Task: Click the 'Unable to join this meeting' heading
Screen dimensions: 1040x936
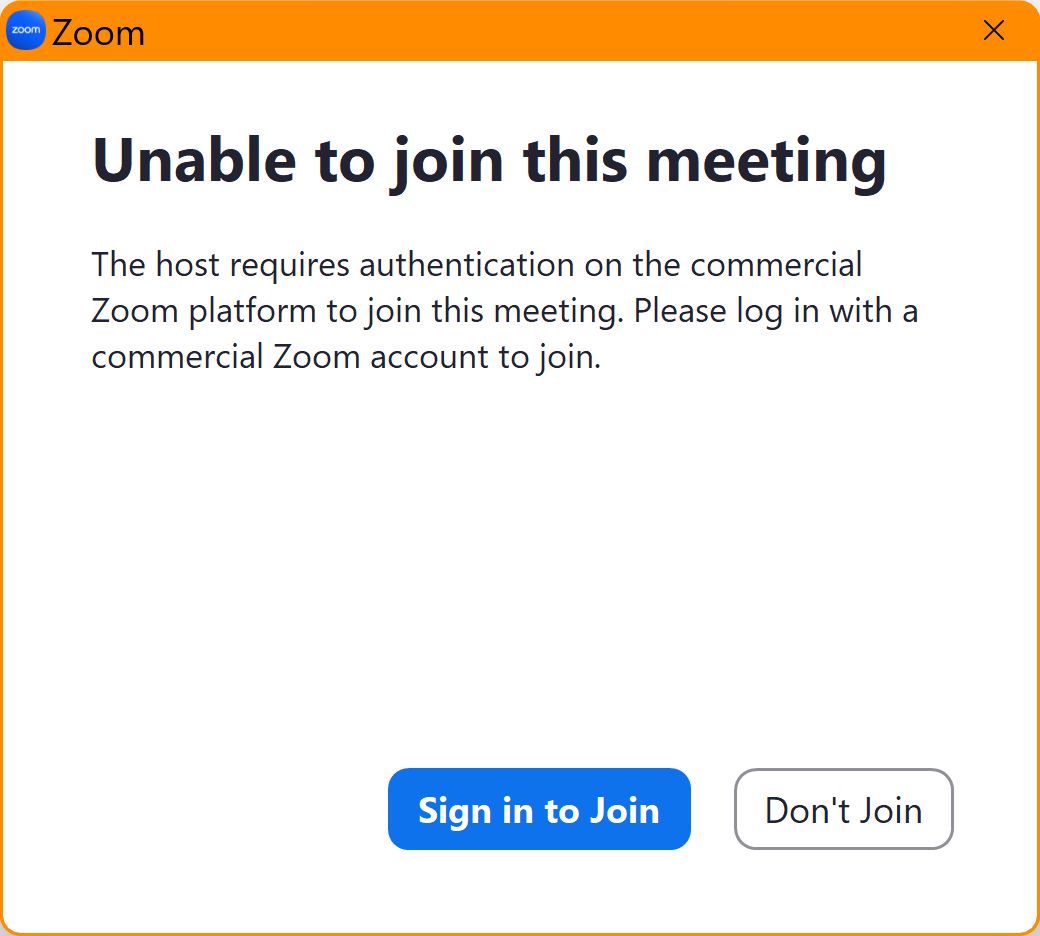Action: coord(489,160)
